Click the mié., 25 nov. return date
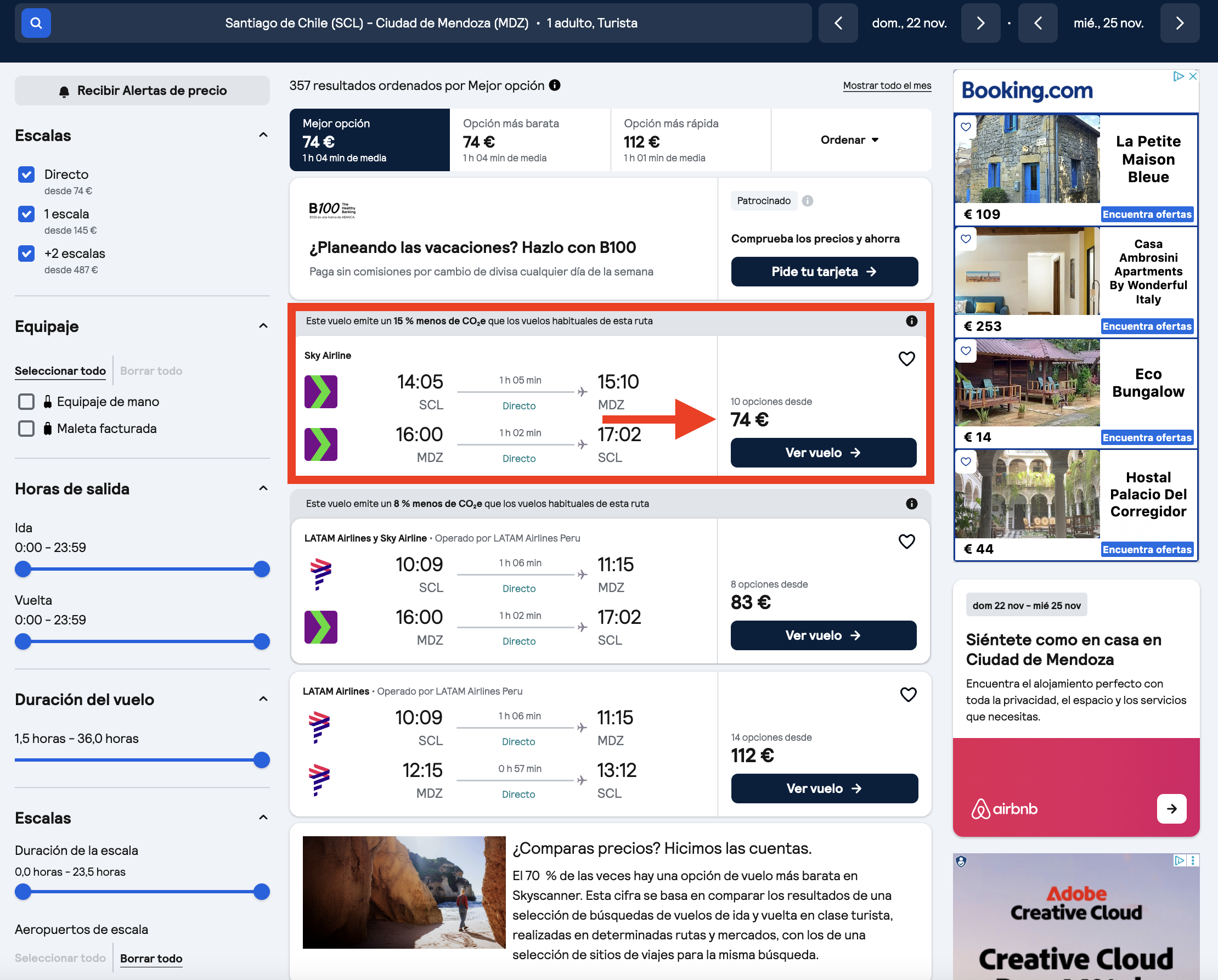Viewport: 1218px width, 980px height. (x=1108, y=23)
